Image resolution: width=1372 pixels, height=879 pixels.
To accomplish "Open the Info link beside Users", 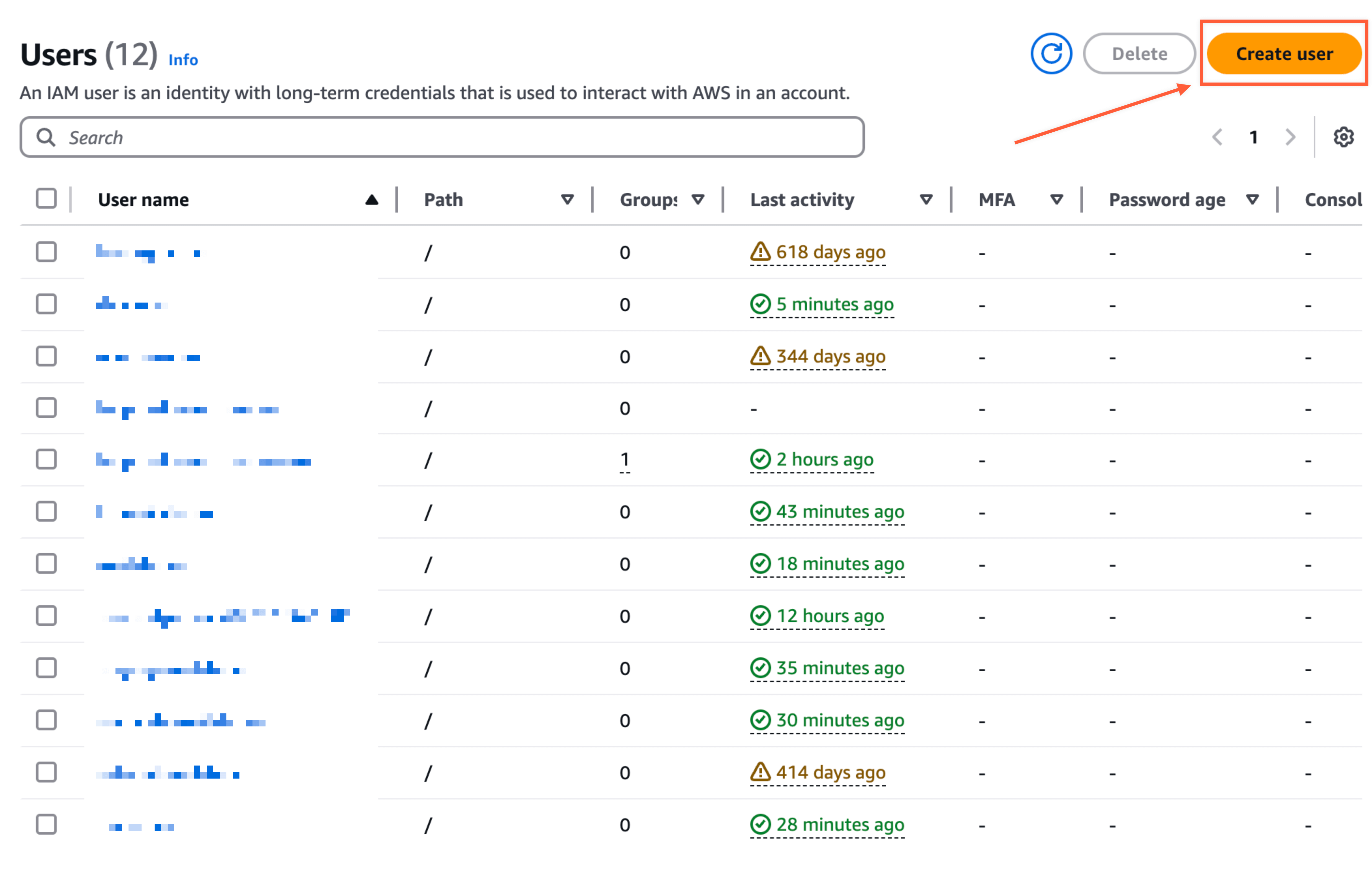I will point(183,60).
